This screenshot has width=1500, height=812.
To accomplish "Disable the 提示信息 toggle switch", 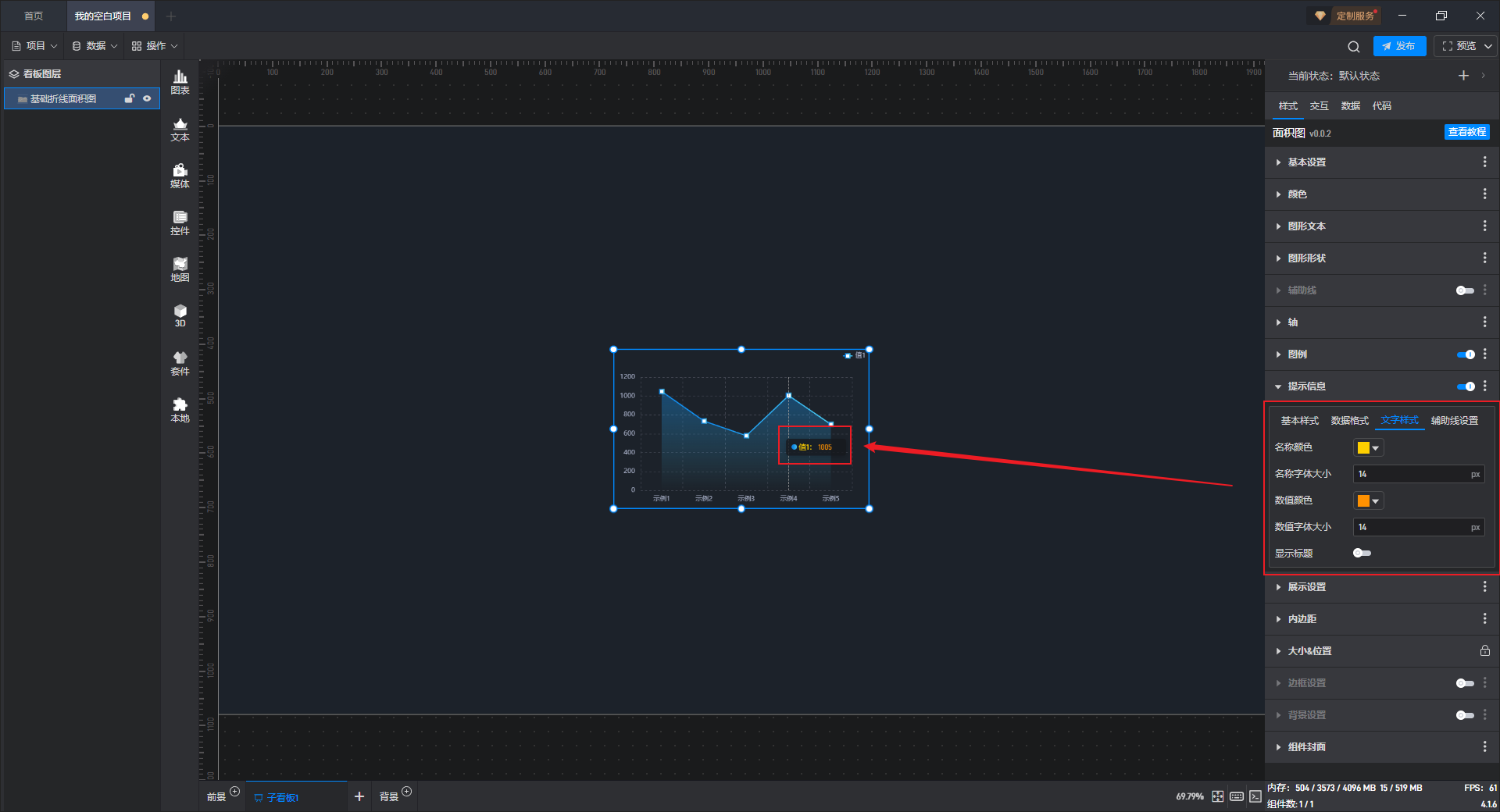I will click(1466, 386).
